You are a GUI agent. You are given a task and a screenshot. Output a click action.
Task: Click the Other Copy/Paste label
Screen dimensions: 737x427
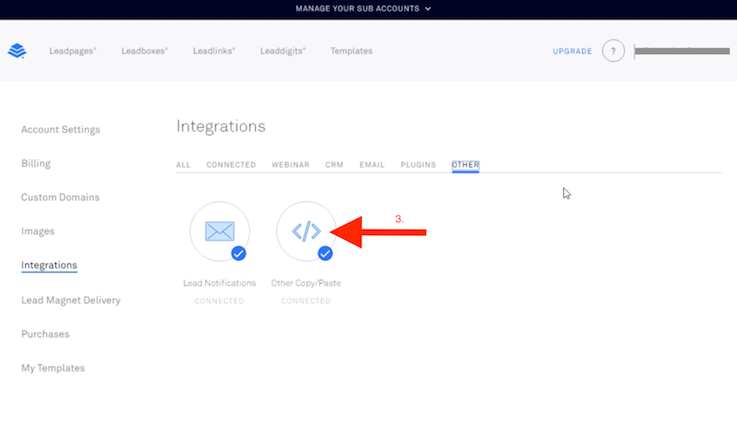(x=306, y=283)
